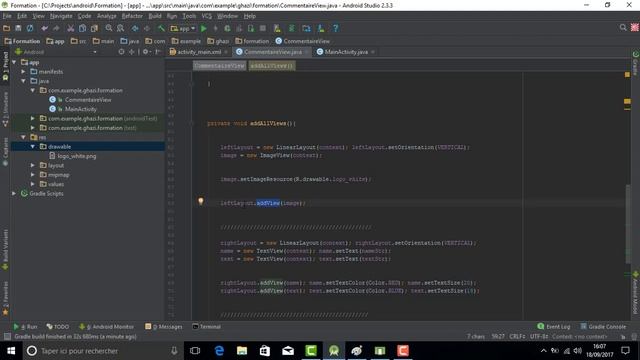Click the UTF-8 encoding in status bar

point(540,337)
